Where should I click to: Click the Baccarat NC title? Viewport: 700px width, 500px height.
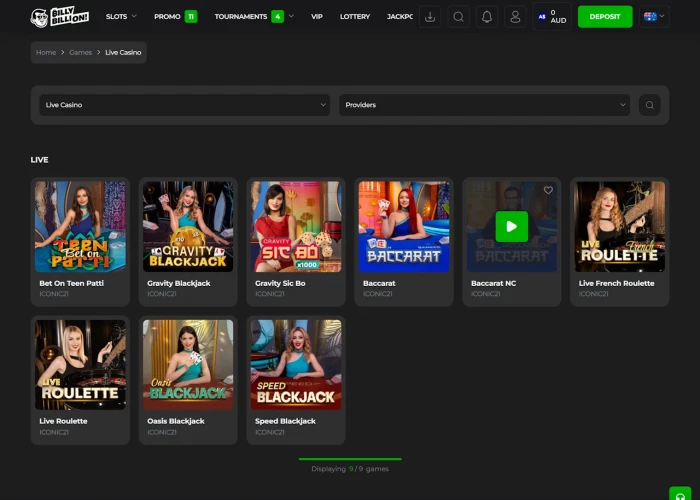coord(493,283)
